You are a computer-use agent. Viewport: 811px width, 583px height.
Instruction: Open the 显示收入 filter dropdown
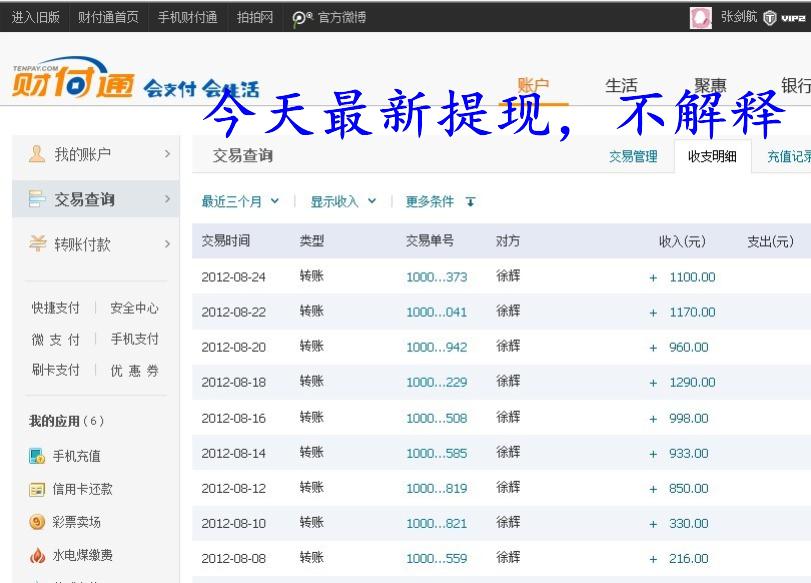click(x=343, y=201)
